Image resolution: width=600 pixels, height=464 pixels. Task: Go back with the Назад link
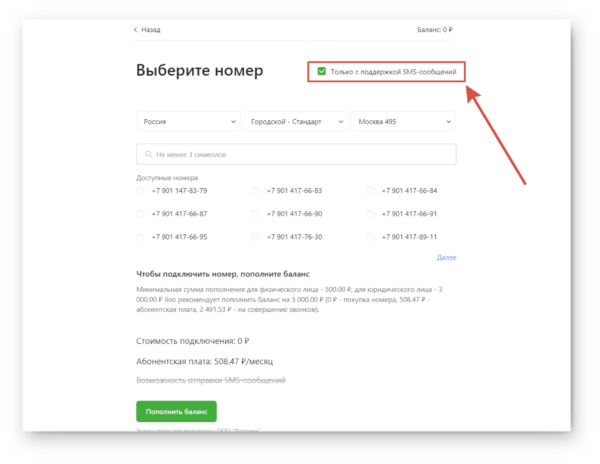147,29
